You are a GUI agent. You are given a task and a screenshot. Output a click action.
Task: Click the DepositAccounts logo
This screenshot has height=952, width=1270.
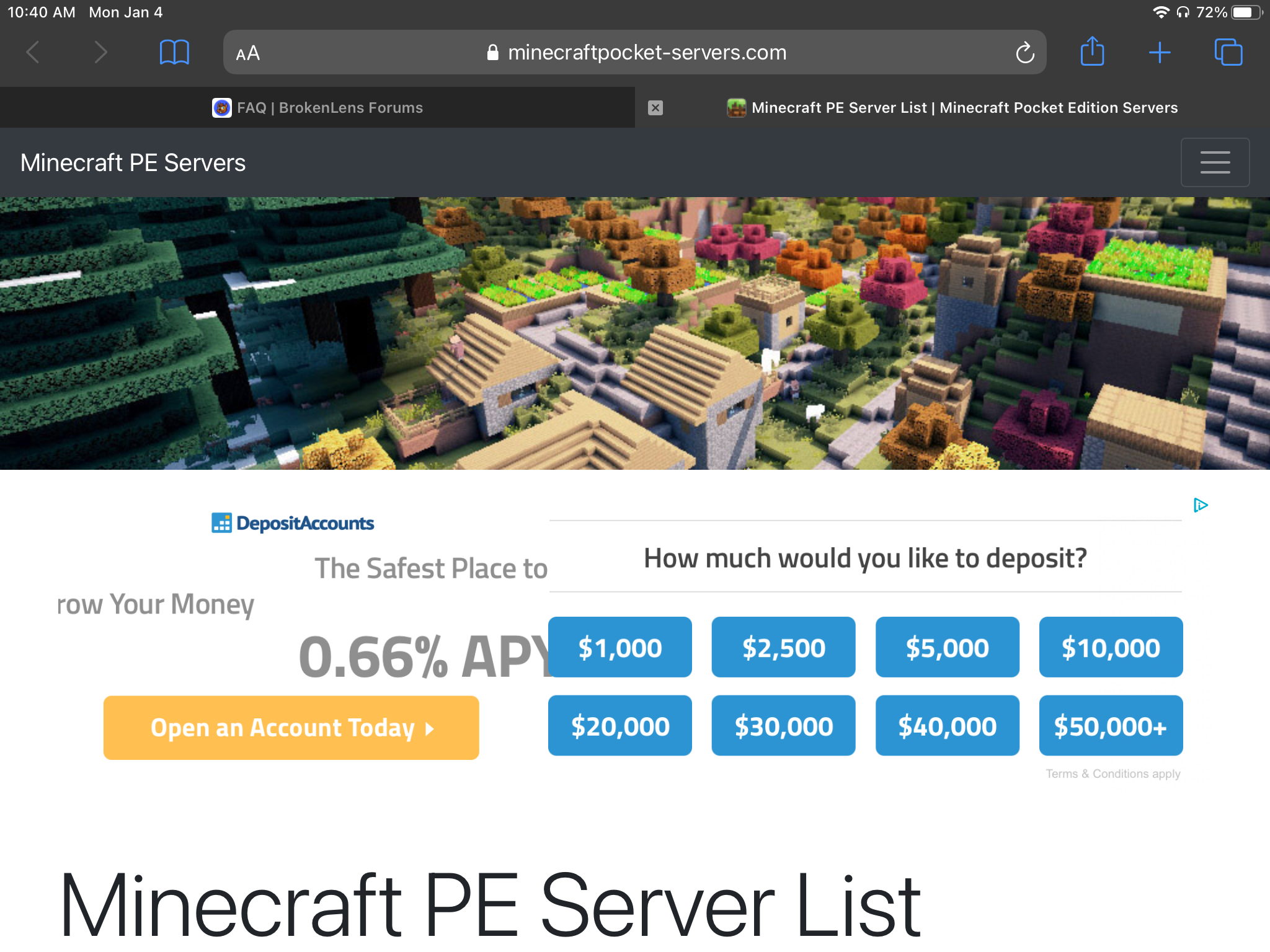[293, 523]
